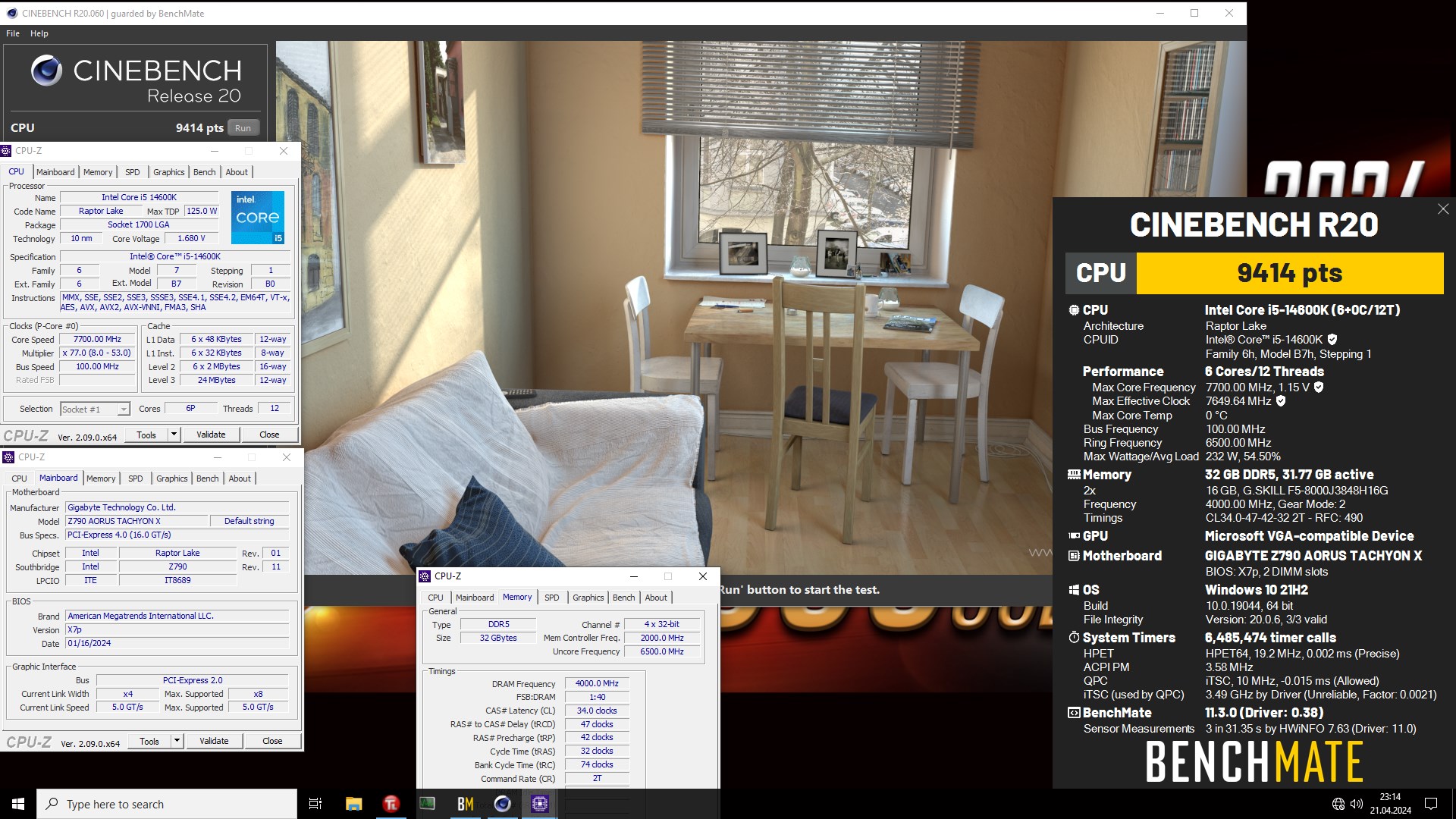Click the CPU-Z title icon of the Memory window

coord(425,576)
